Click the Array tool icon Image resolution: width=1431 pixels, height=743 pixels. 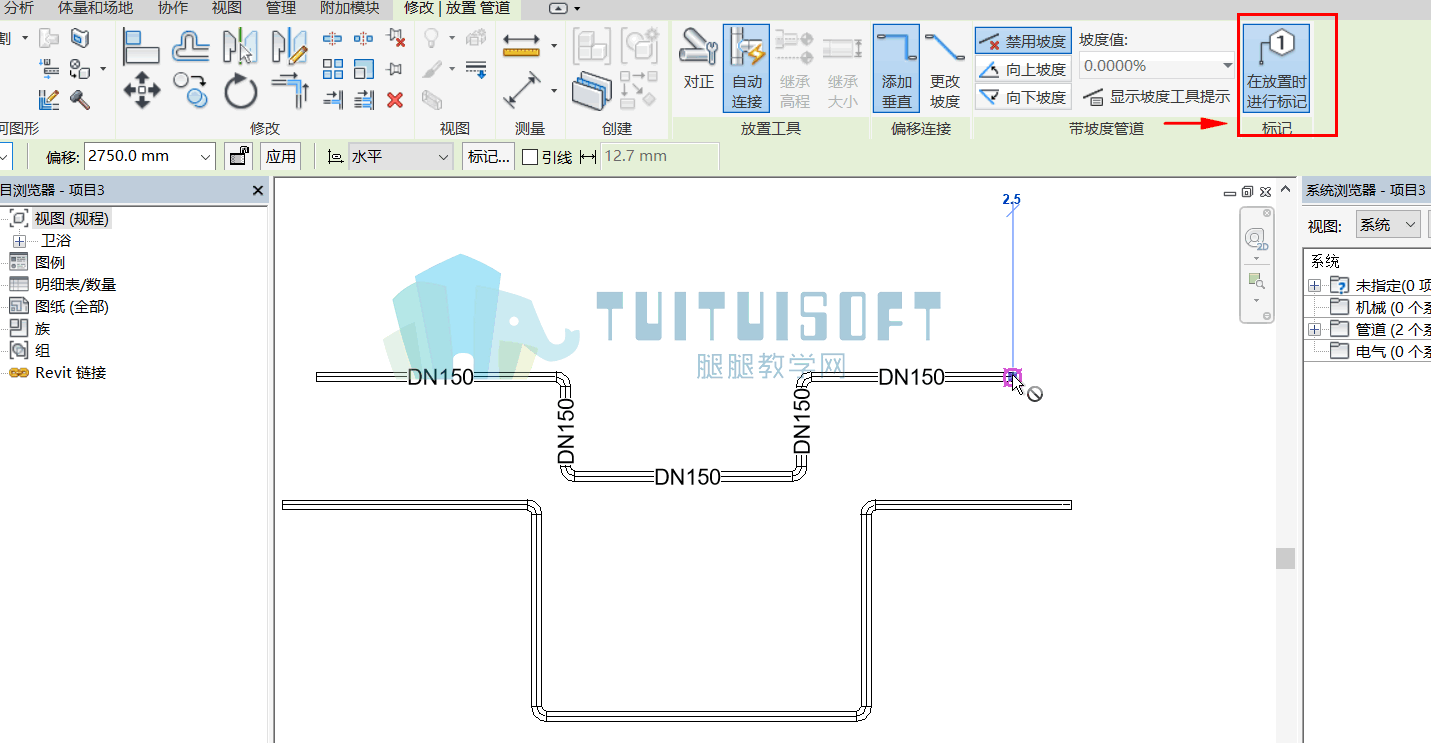point(333,69)
